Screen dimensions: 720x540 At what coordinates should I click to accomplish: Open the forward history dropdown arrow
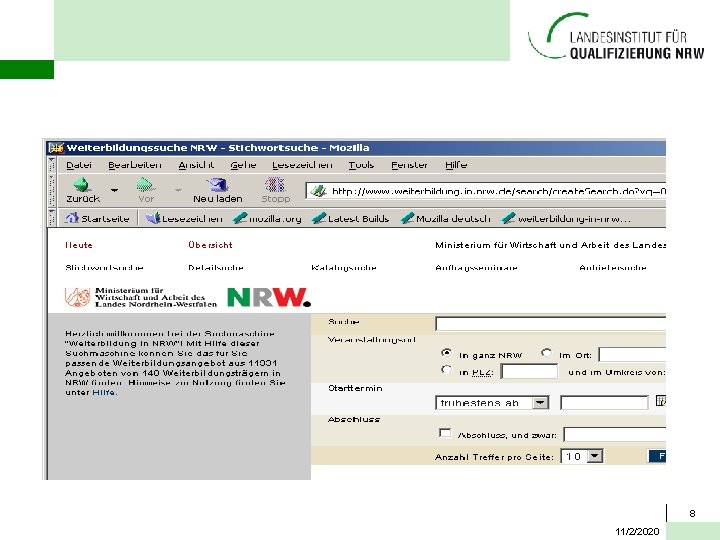point(178,190)
